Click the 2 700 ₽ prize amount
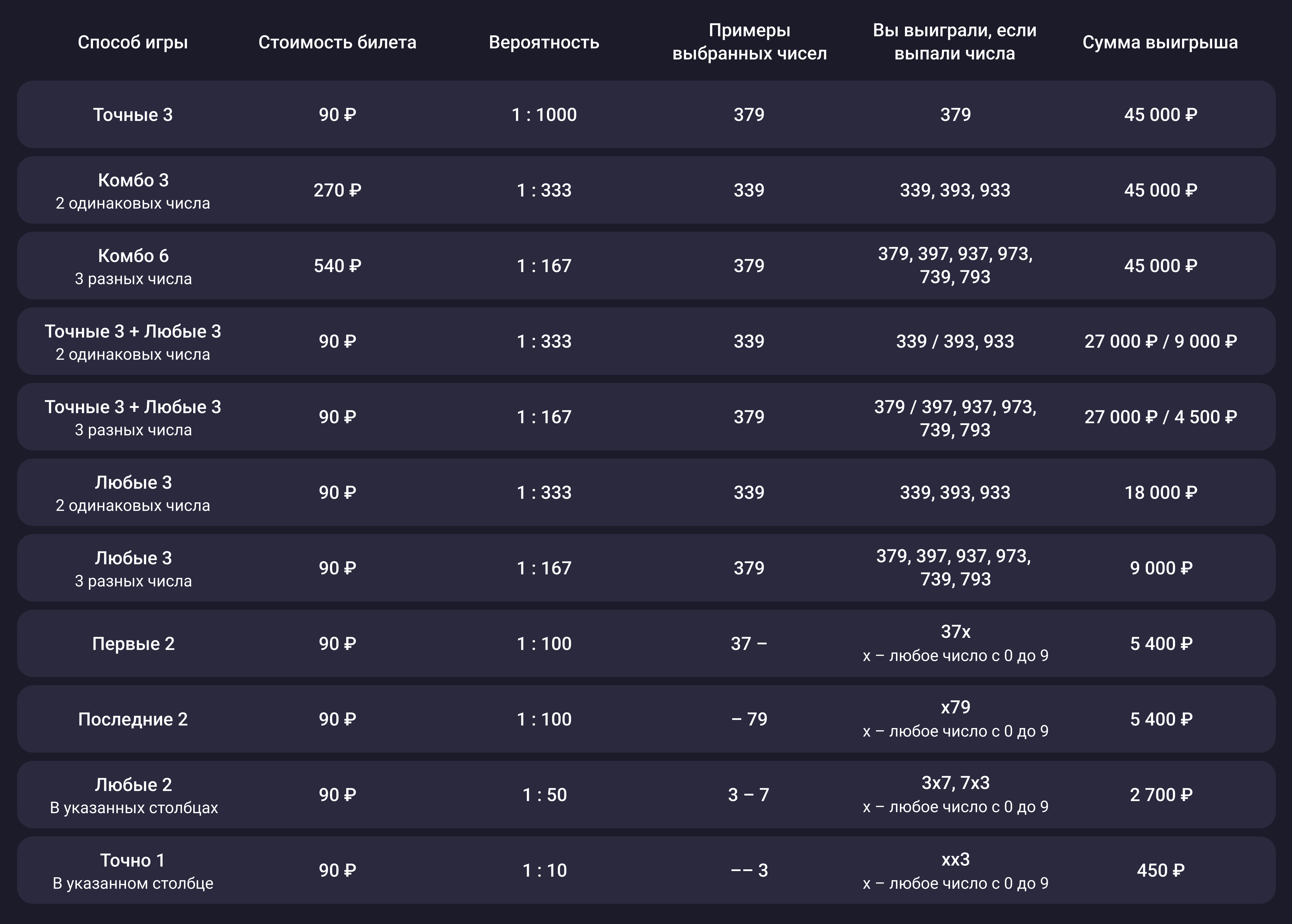 click(1160, 795)
